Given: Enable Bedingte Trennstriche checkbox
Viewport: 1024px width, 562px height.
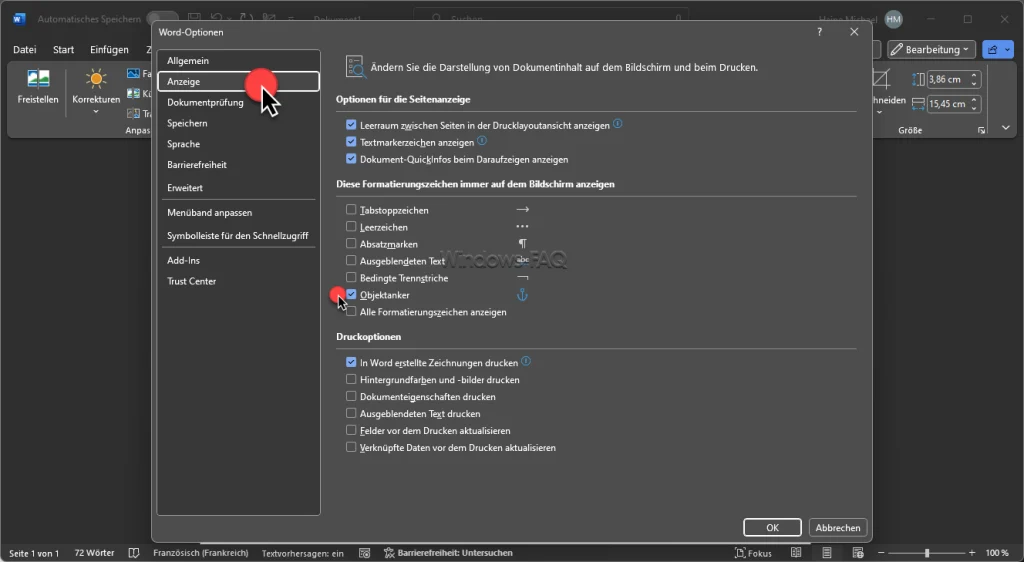Looking at the screenshot, I should pos(351,277).
